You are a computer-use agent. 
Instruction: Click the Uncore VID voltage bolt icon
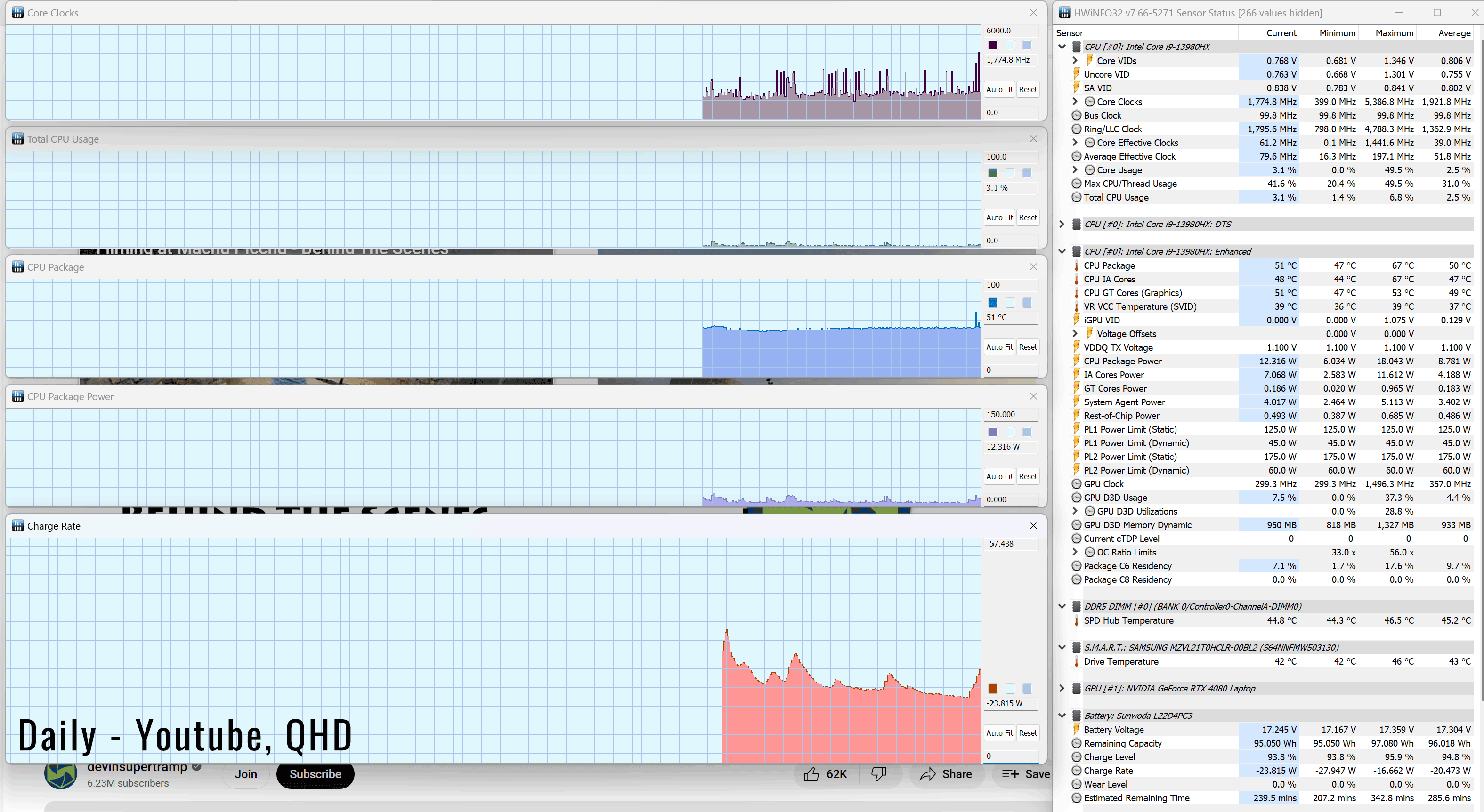(x=1076, y=74)
